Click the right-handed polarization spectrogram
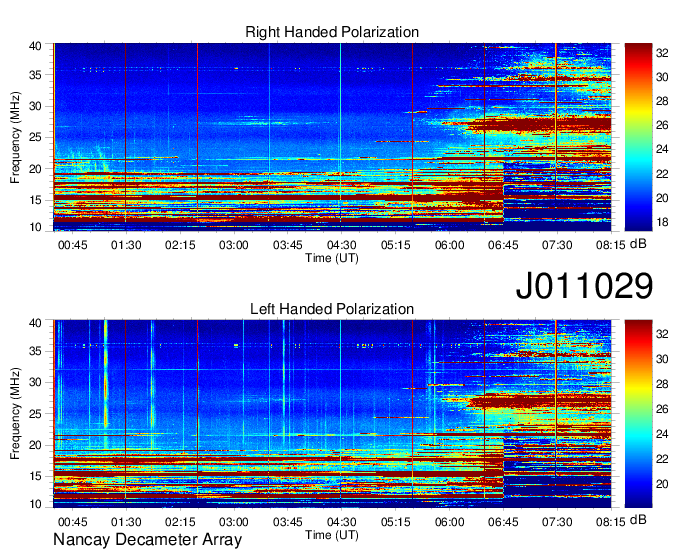680x552 pixels. coord(332,137)
